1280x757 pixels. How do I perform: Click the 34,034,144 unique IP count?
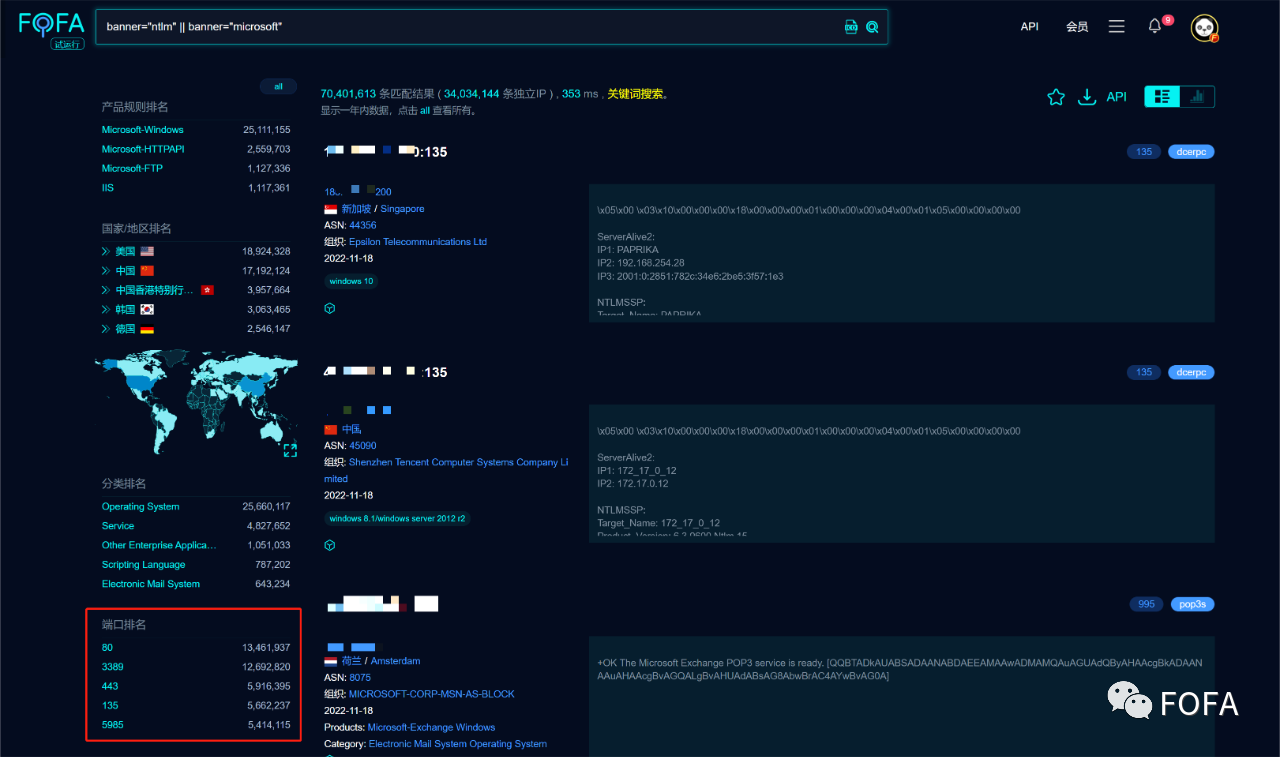pos(471,93)
